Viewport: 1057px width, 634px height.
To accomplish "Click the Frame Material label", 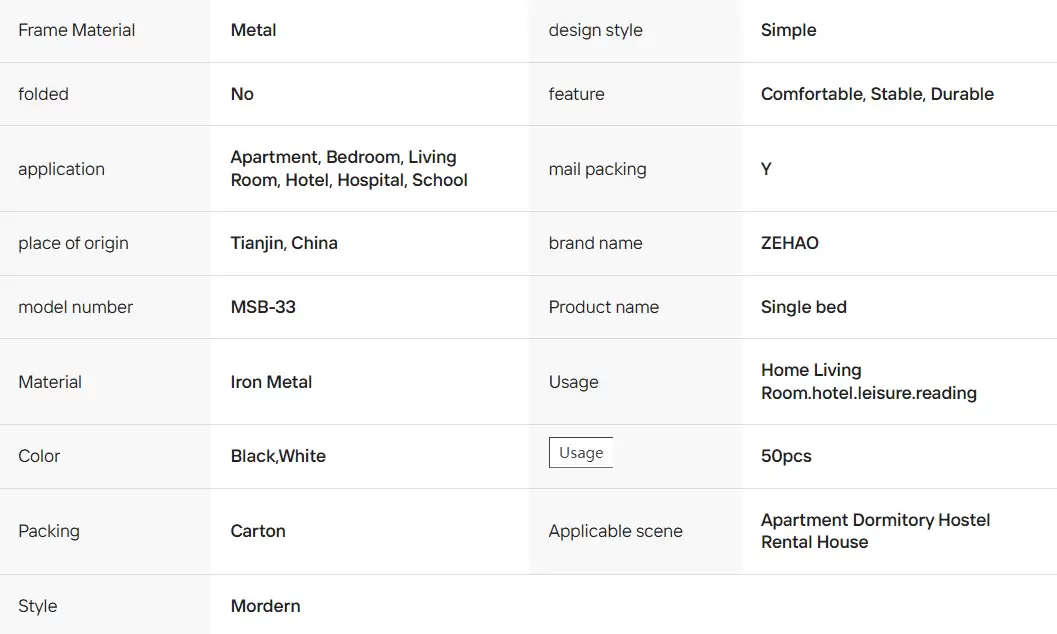I will pyautogui.click(x=76, y=30).
